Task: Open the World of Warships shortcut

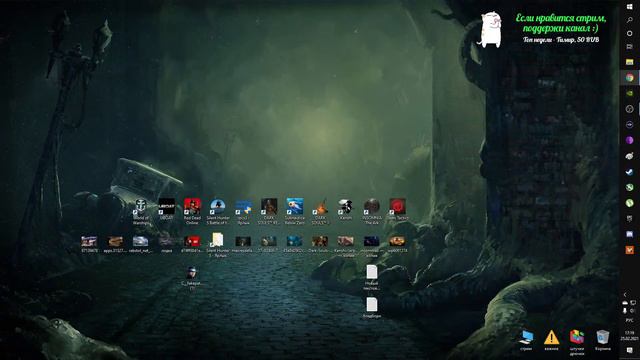Action: pos(141,211)
